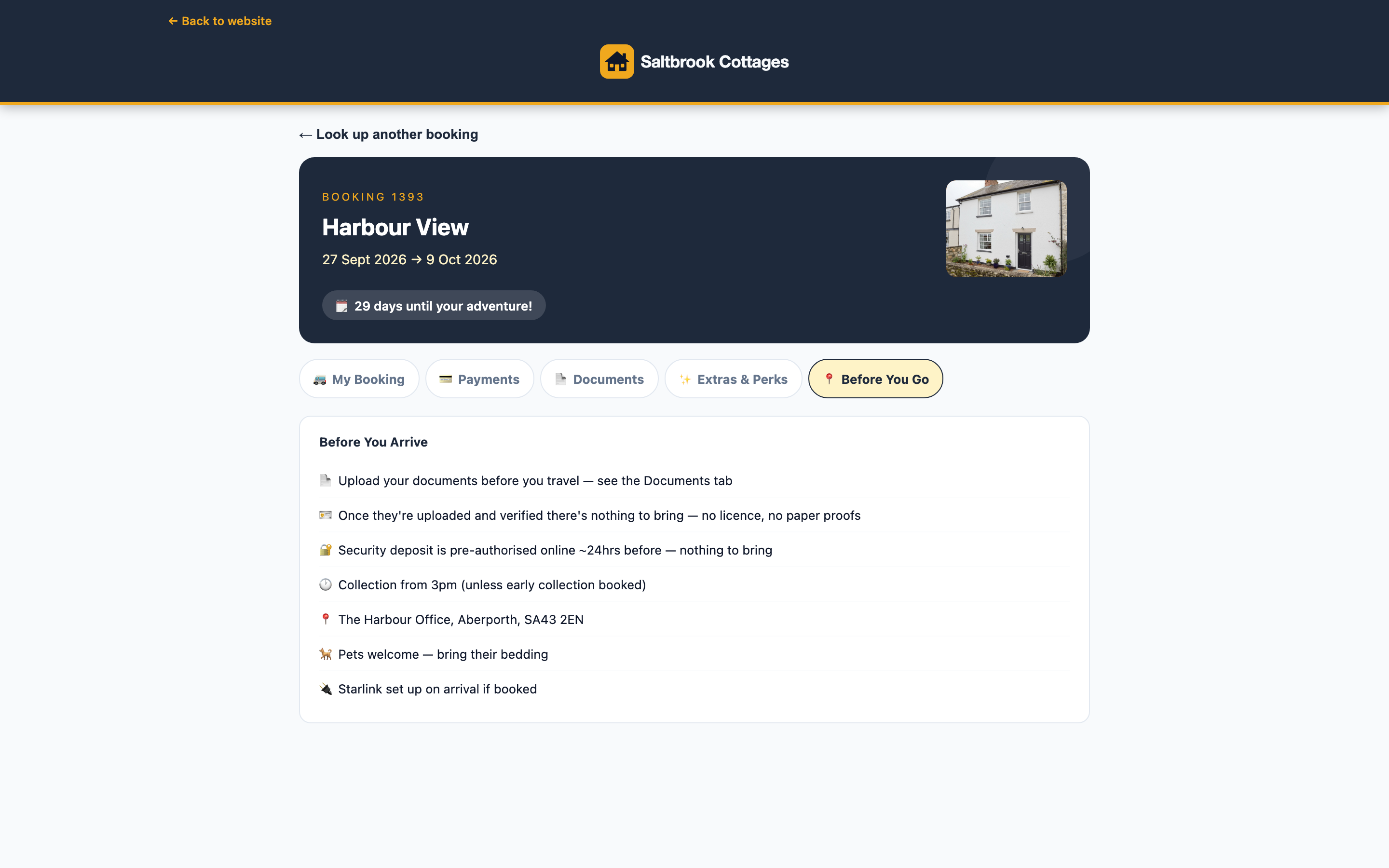Click the Collection from 3pm line
This screenshot has width=1389, height=868.
click(492, 584)
